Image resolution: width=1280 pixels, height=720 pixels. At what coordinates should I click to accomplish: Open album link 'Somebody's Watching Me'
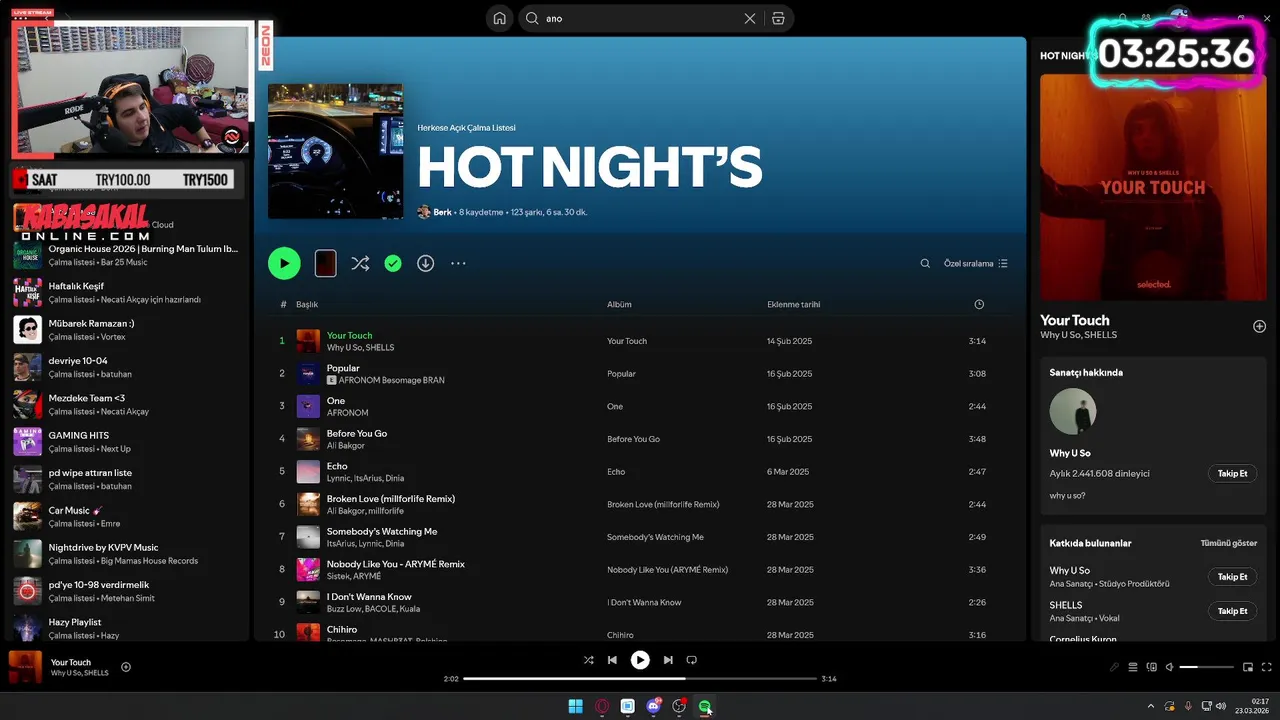(655, 537)
